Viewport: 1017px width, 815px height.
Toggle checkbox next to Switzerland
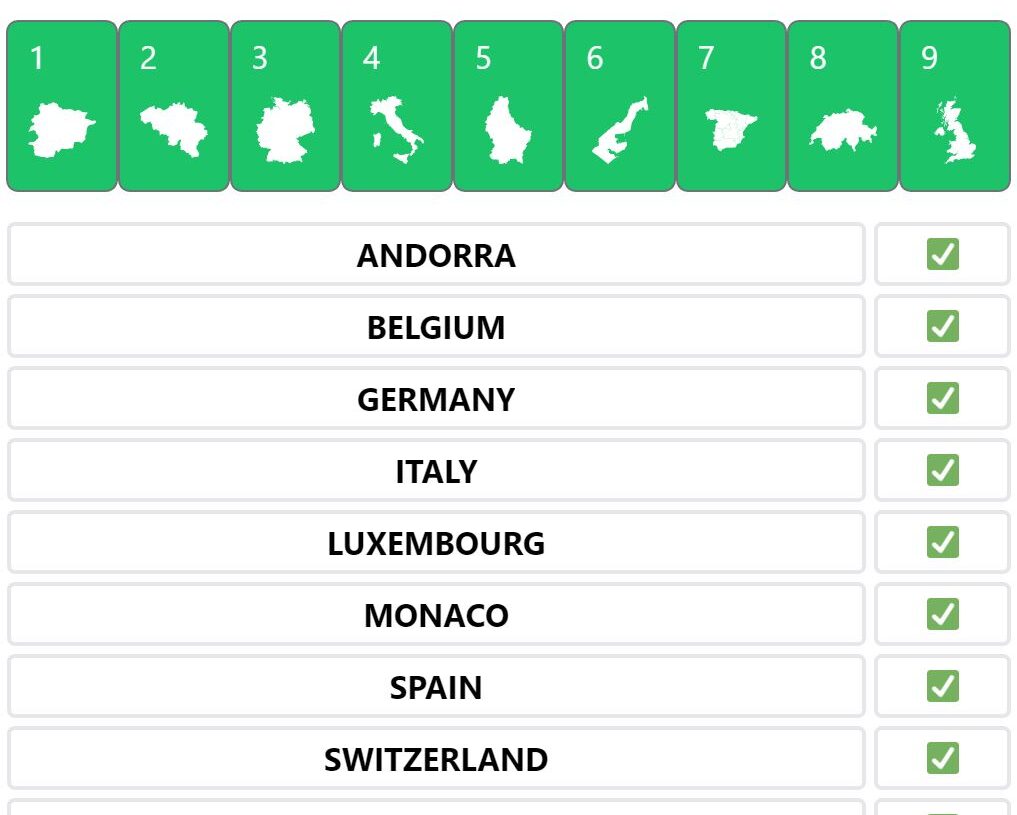click(942, 758)
